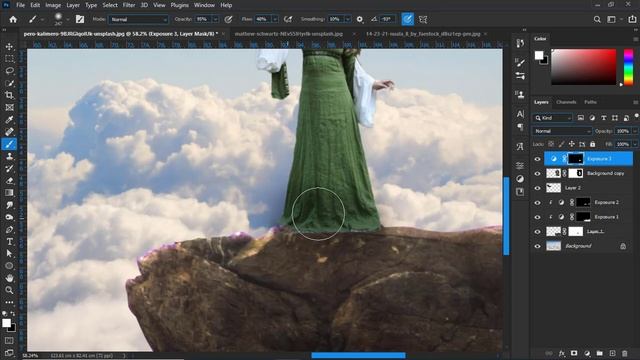Open smoothing options gear icon
The width and height of the screenshot is (640, 360).
[360, 19]
